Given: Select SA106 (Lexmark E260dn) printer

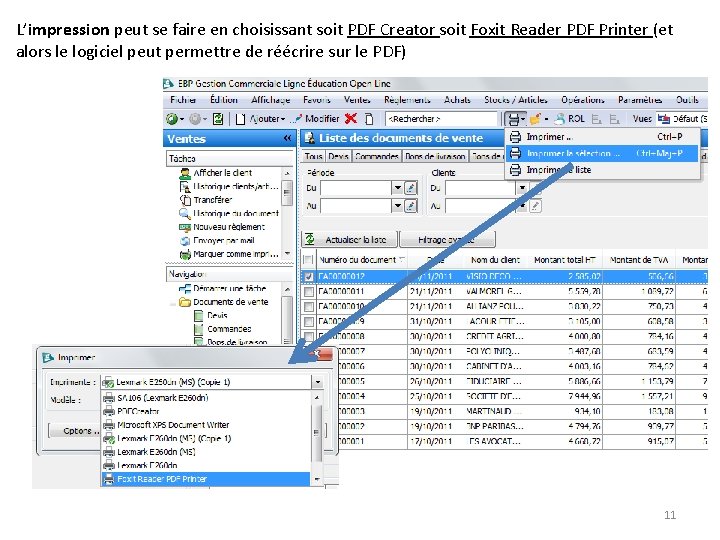Looking at the screenshot, I should pos(206,398).
